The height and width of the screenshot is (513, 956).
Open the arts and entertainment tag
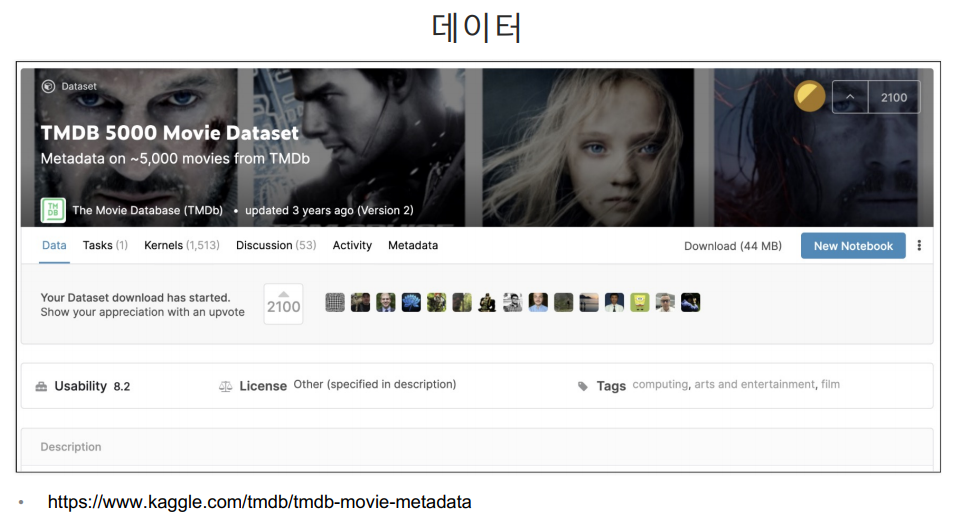pyautogui.click(x=755, y=384)
